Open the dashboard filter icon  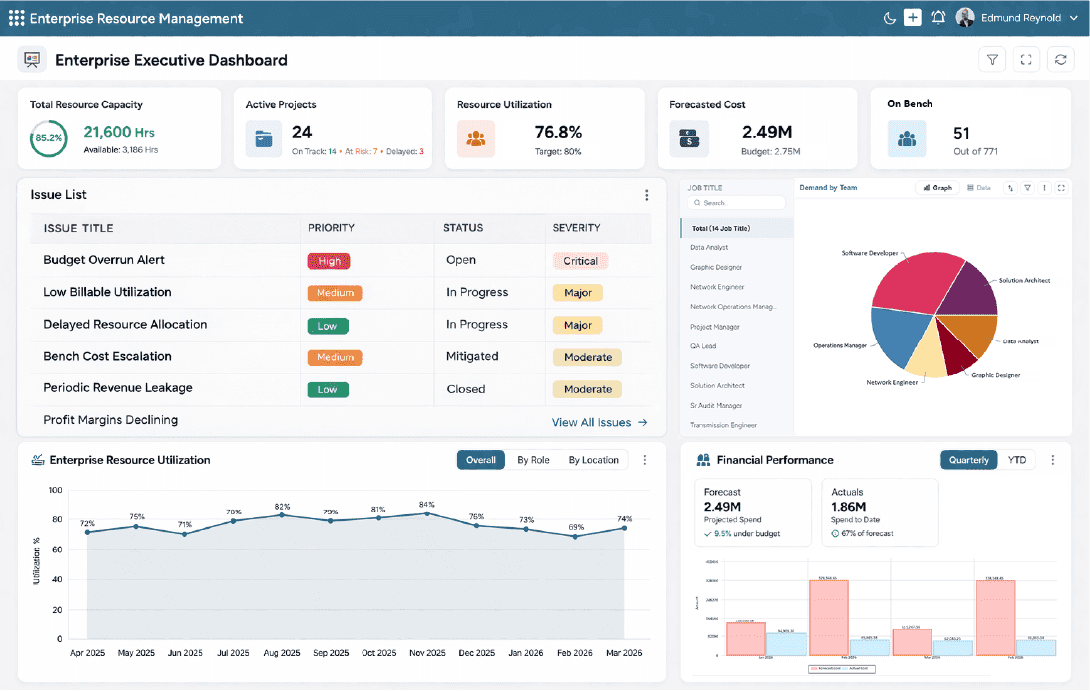[991, 59]
